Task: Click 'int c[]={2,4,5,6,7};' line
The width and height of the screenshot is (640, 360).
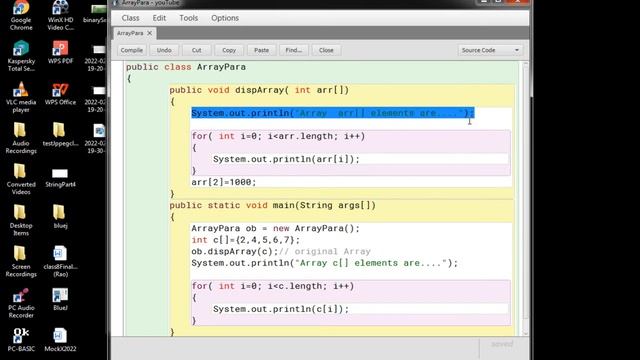Action: click(x=246, y=240)
